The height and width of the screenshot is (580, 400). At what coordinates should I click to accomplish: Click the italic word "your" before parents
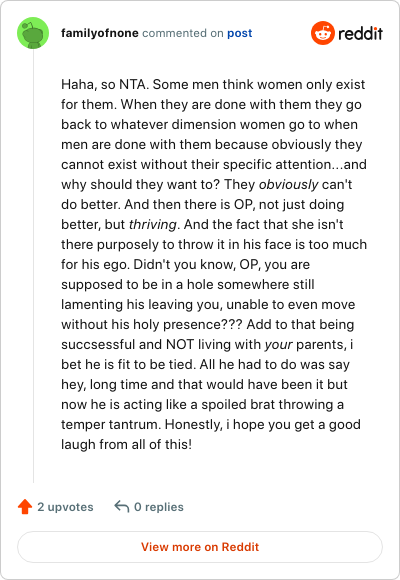pos(278,344)
